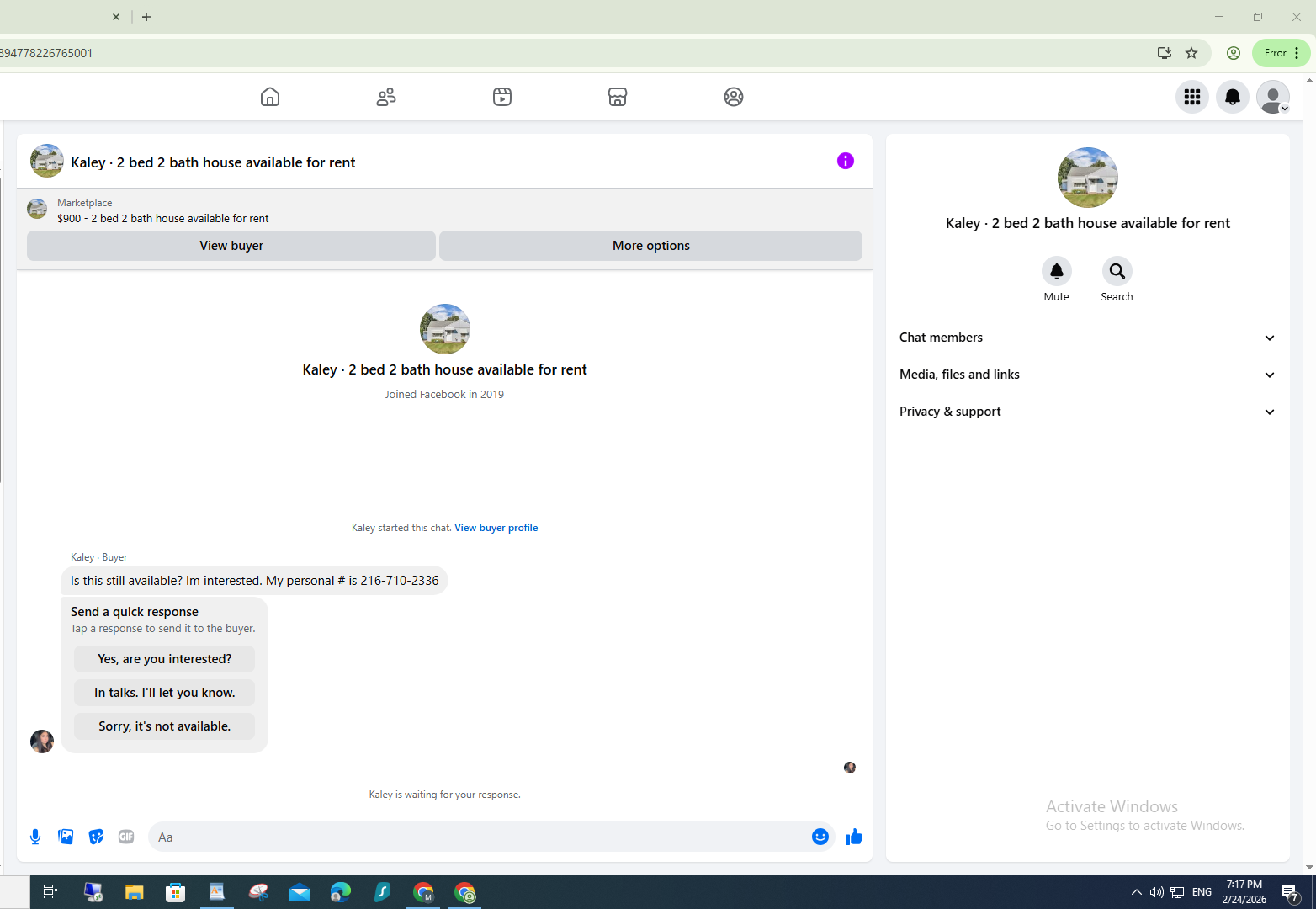Send quick reply "In talks. I'll let you know."

(165, 693)
